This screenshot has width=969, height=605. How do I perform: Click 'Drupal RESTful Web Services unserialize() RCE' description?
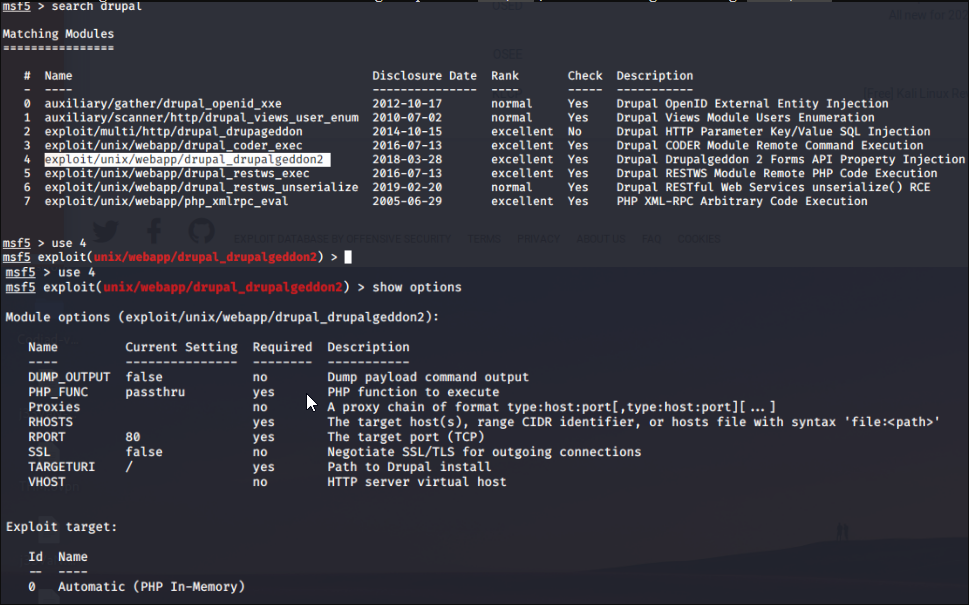pos(773,187)
